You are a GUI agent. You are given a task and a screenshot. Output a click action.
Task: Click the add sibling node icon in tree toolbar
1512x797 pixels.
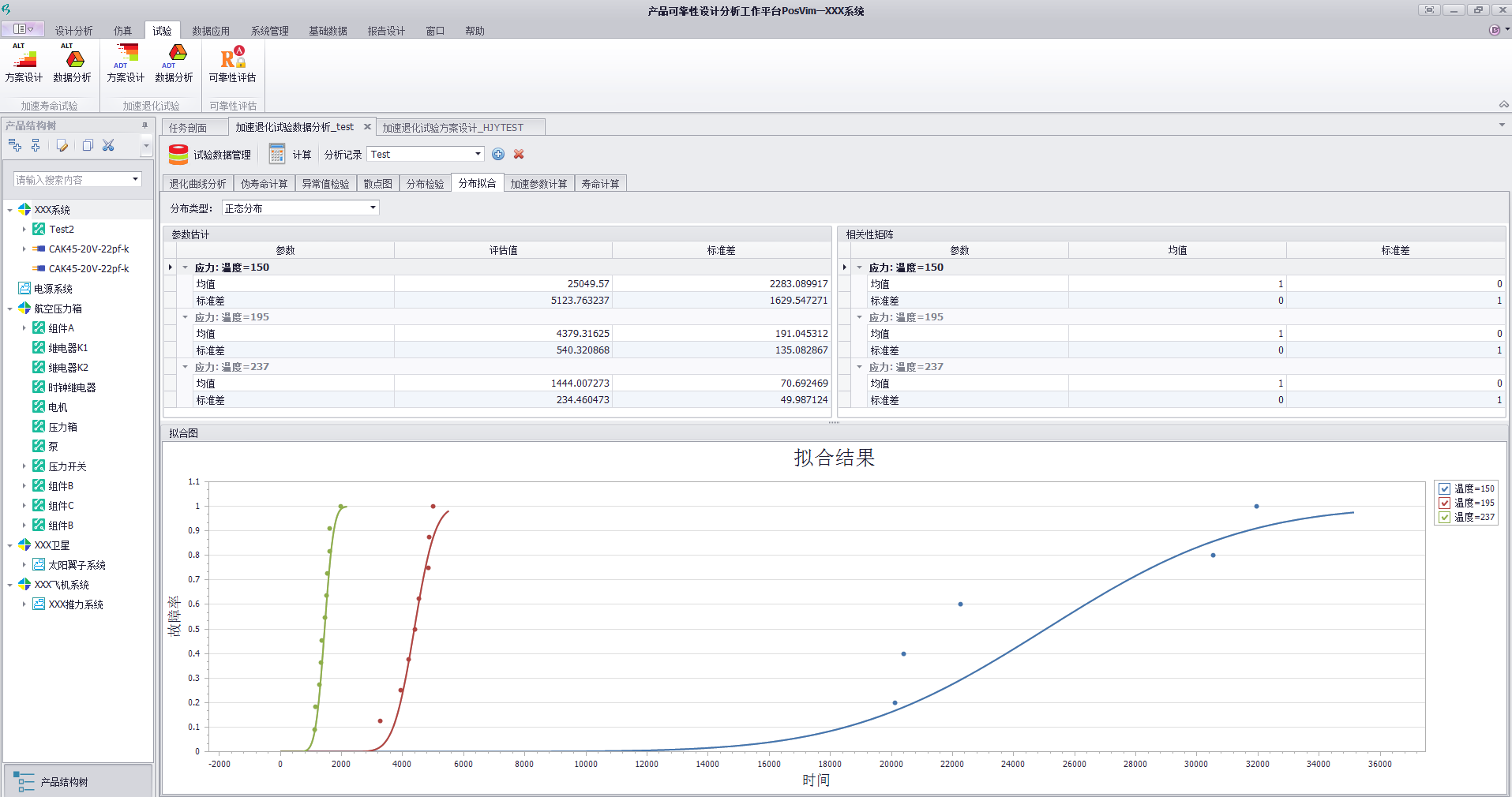[36, 145]
